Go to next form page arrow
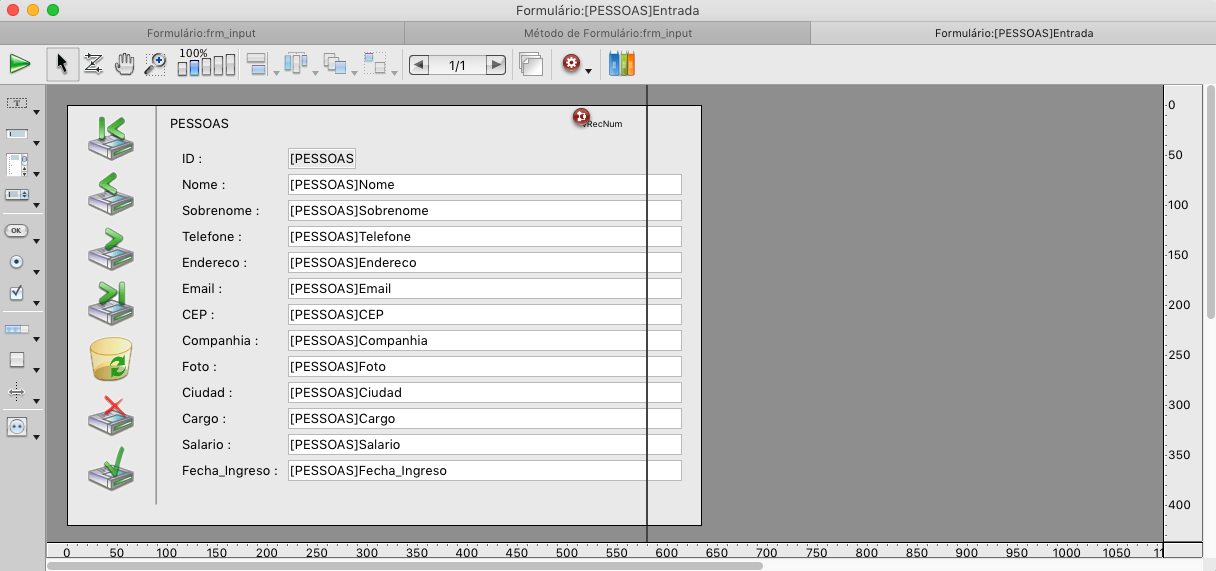The image size is (1216, 571). tap(495, 65)
